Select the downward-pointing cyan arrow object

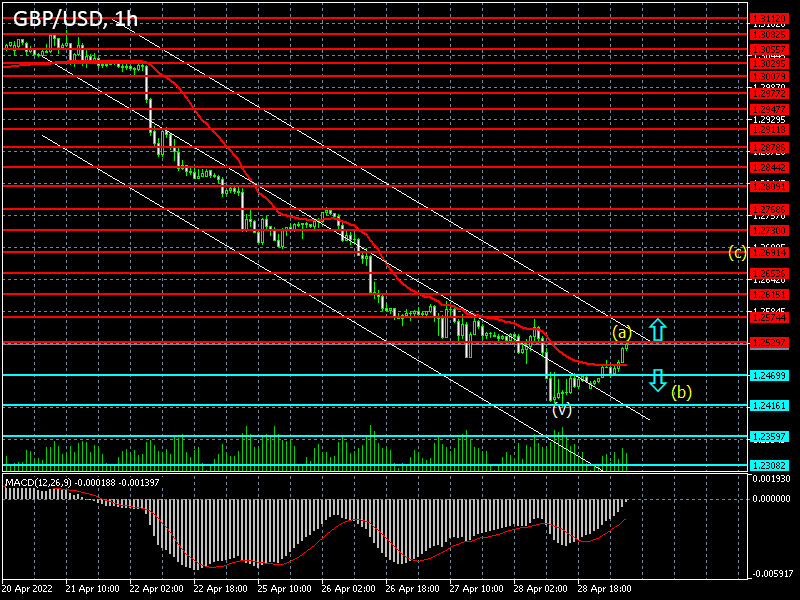tap(658, 380)
